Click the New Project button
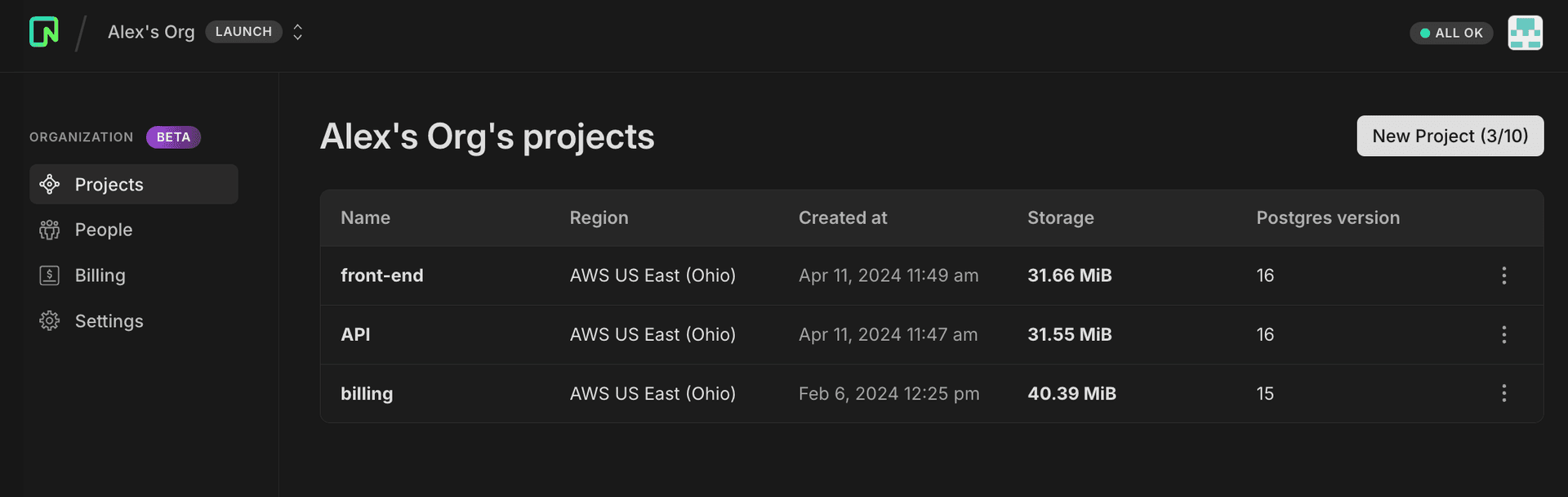 [1450, 136]
